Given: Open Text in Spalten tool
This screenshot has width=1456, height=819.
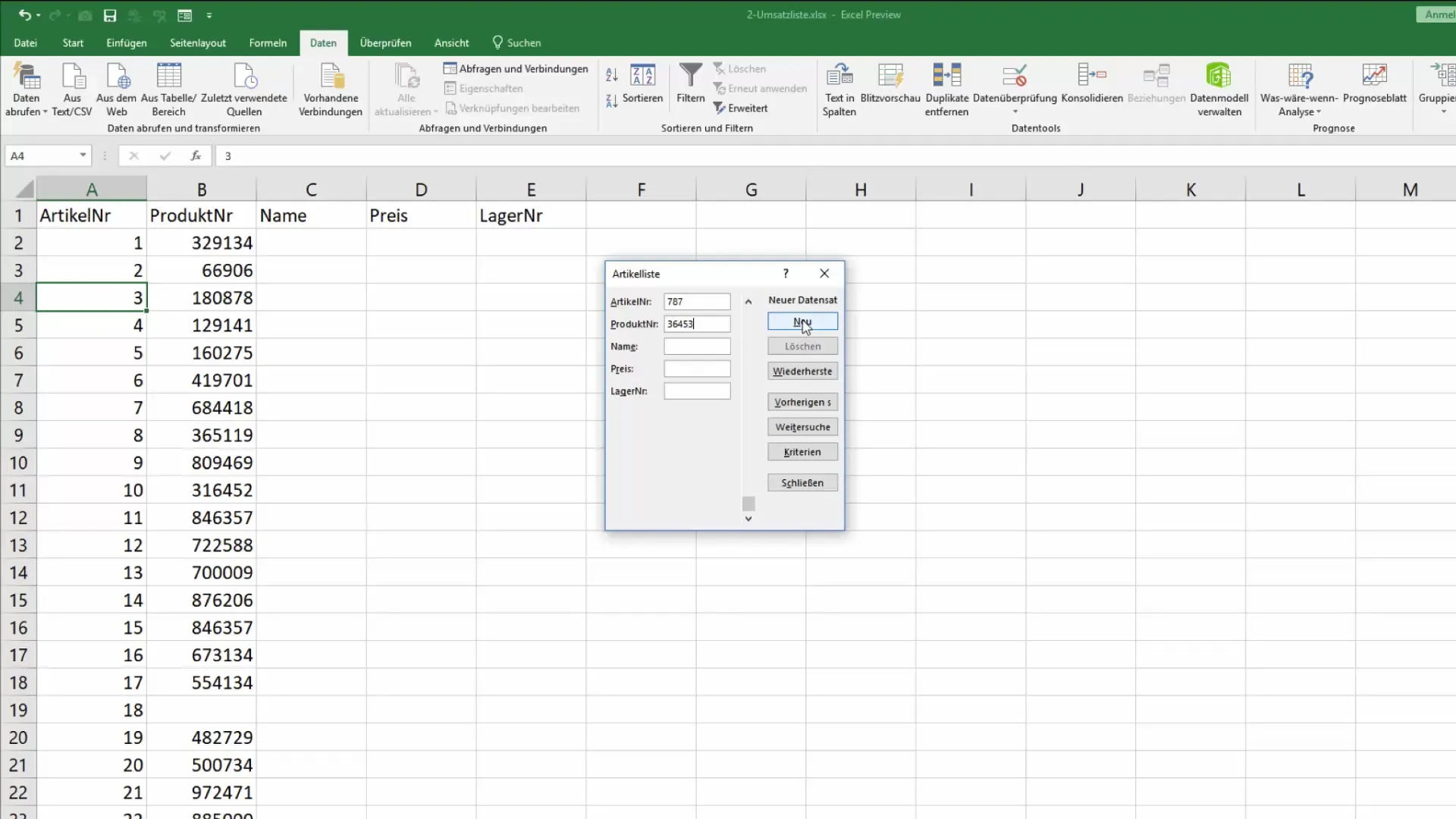Looking at the screenshot, I should (x=839, y=89).
